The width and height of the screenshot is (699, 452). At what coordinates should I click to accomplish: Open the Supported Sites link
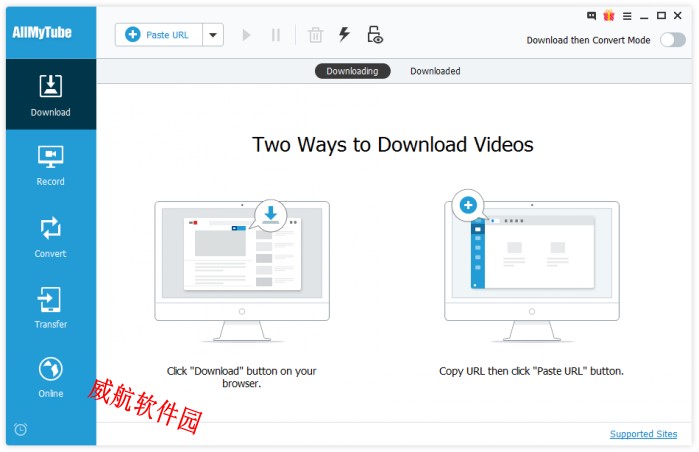click(643, 434)
